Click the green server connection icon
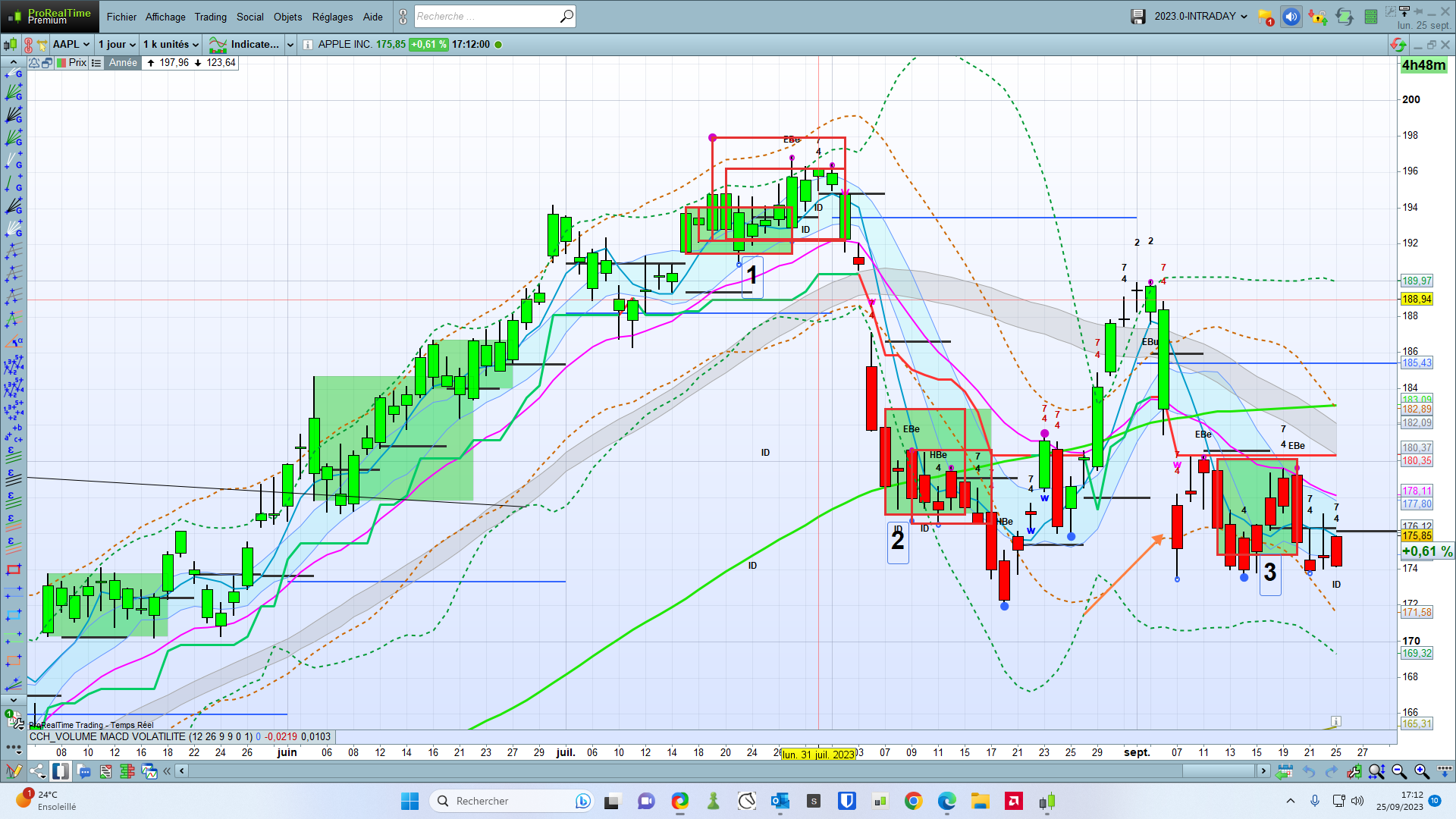The width and height of the screenshot is (1456, 819). click(x=1370, y=16)
